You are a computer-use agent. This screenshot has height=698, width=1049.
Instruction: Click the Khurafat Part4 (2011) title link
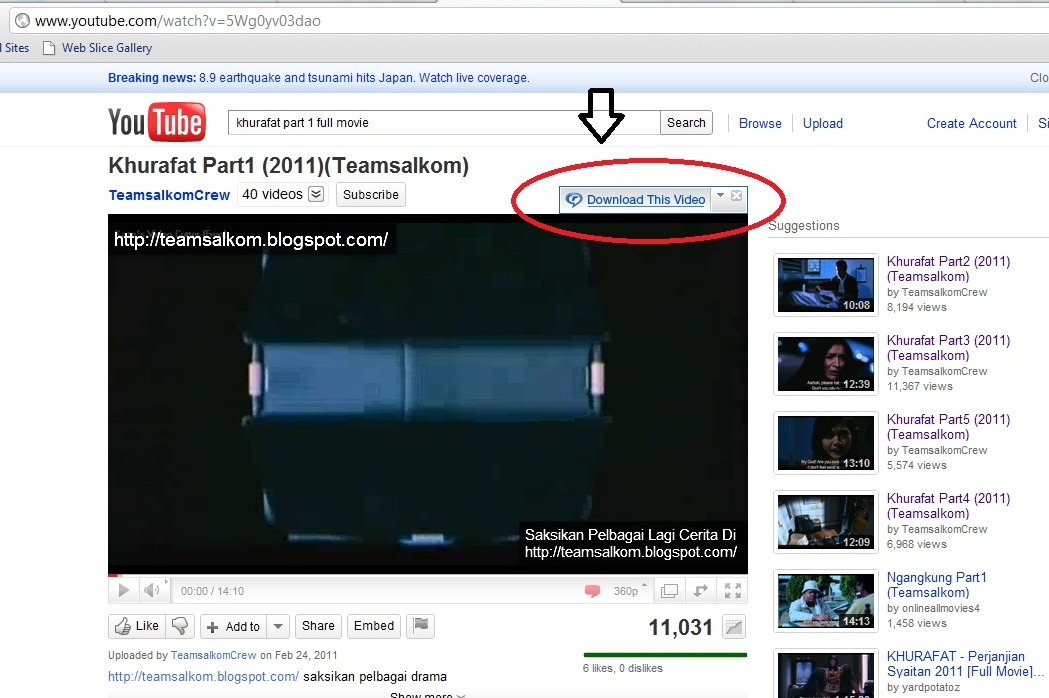[x=948, y=506]
